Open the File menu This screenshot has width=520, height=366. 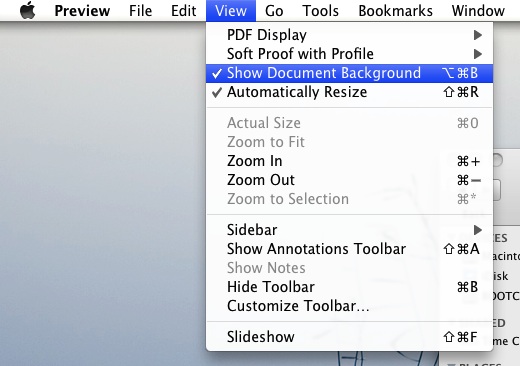[x=140, y=11]
